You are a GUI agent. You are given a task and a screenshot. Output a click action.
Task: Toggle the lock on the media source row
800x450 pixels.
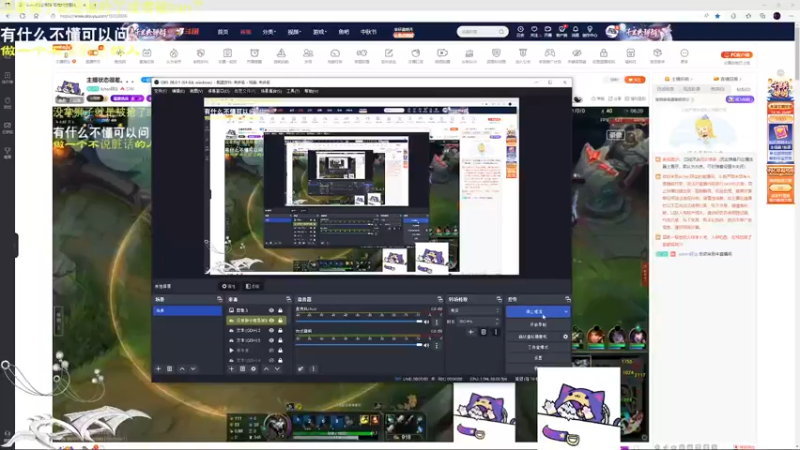click(280, 351)
